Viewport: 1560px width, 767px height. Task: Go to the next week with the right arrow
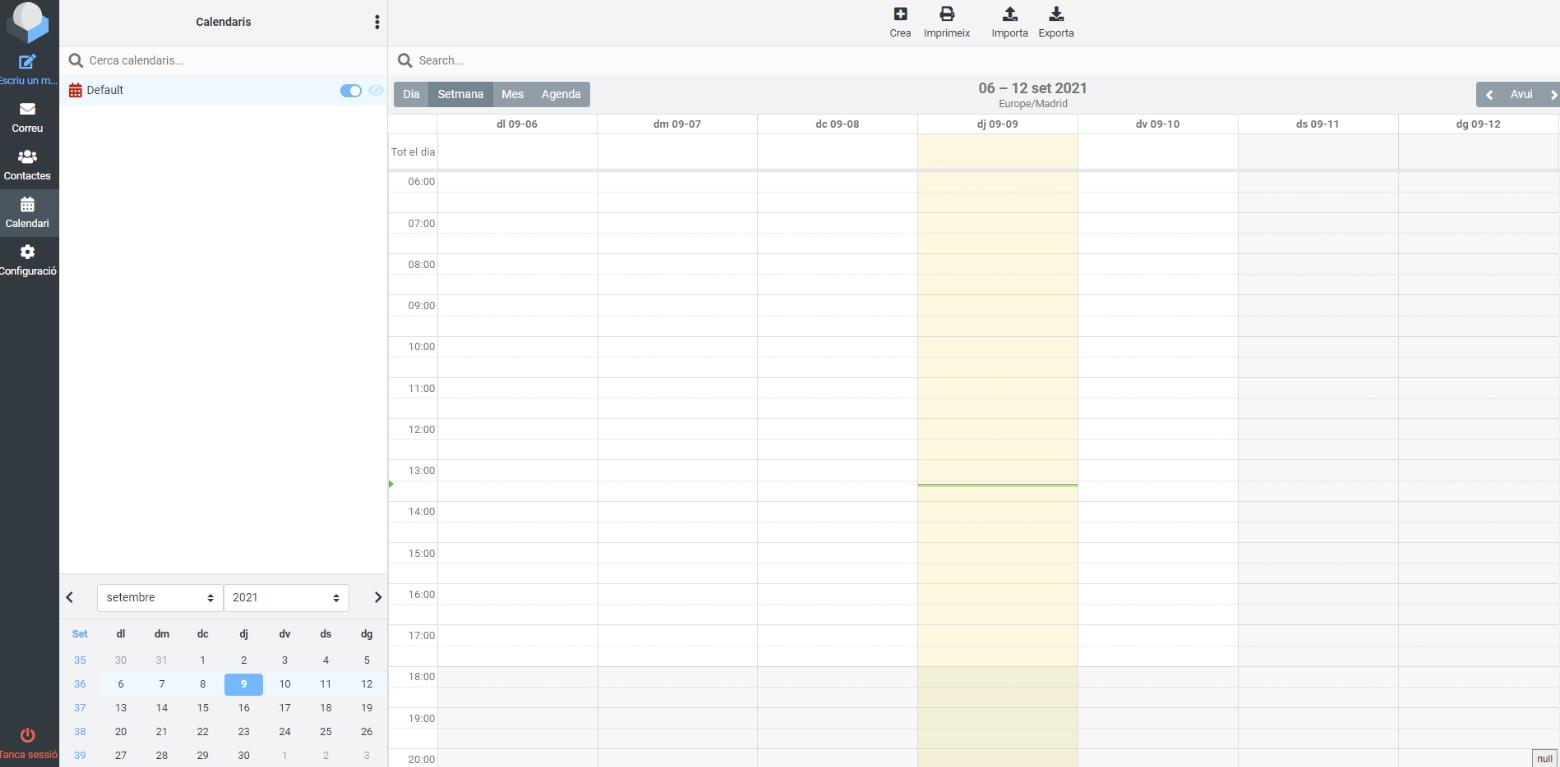[1552, 95]
